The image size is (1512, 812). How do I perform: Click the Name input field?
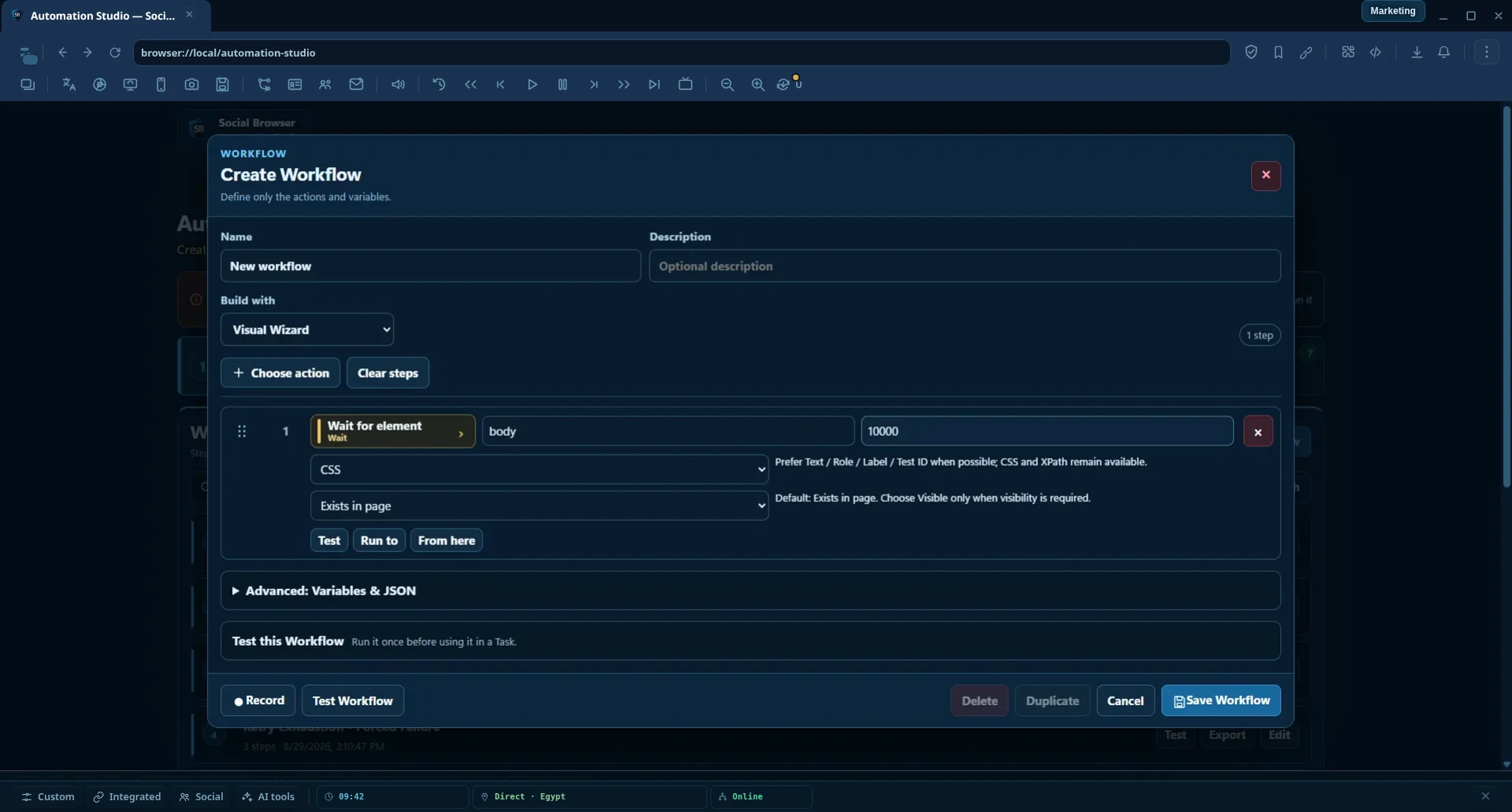click(431, 266)
